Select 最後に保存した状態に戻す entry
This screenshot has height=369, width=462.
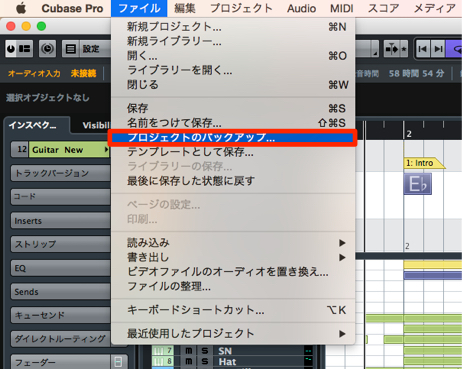click(x=233, y=181)
